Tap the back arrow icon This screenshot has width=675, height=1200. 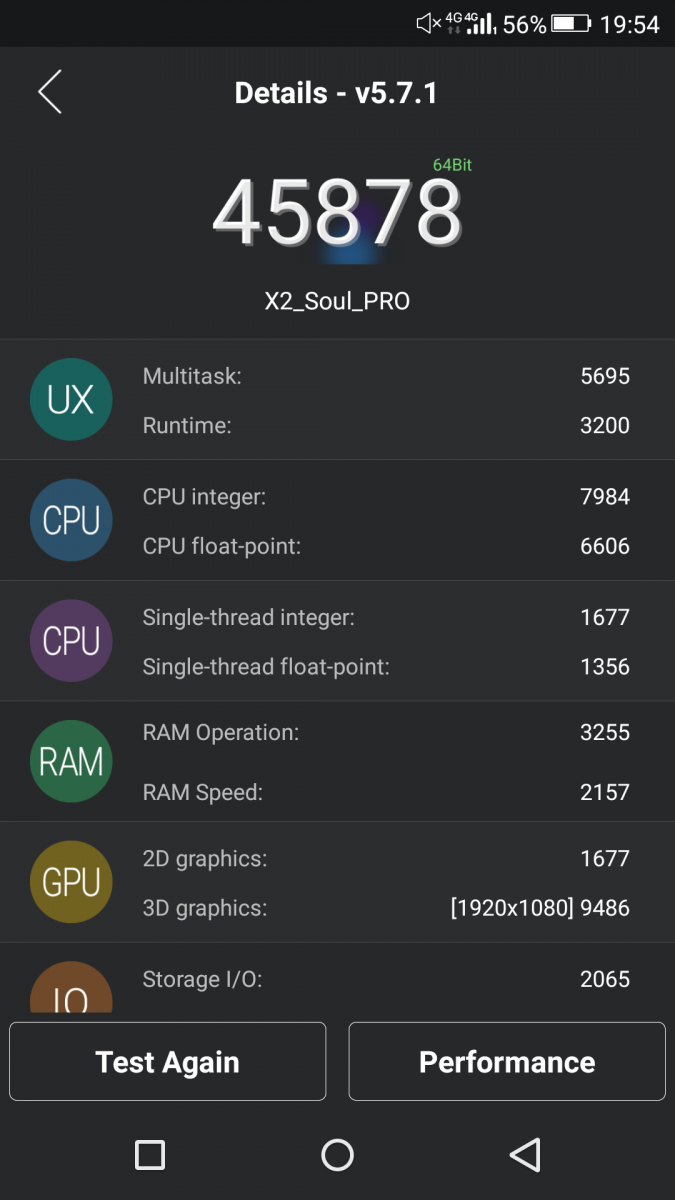(x=50, y=92)
